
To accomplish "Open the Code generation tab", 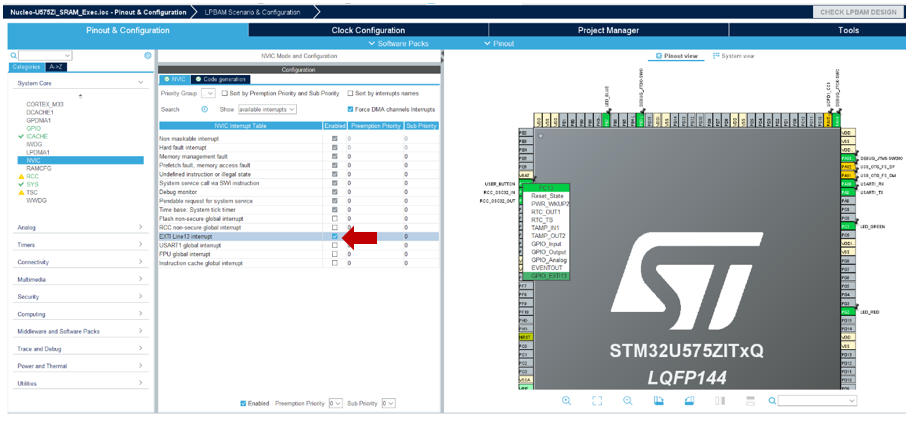I will pyautogui.click(x=221, y=79).
